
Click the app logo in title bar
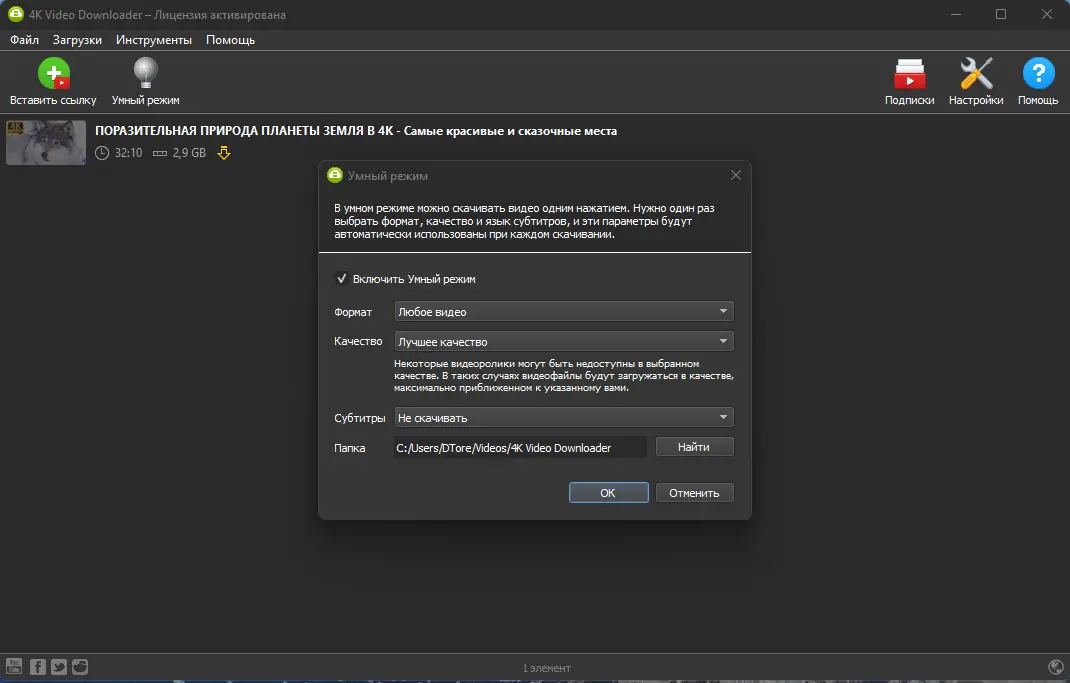(15, 14)
